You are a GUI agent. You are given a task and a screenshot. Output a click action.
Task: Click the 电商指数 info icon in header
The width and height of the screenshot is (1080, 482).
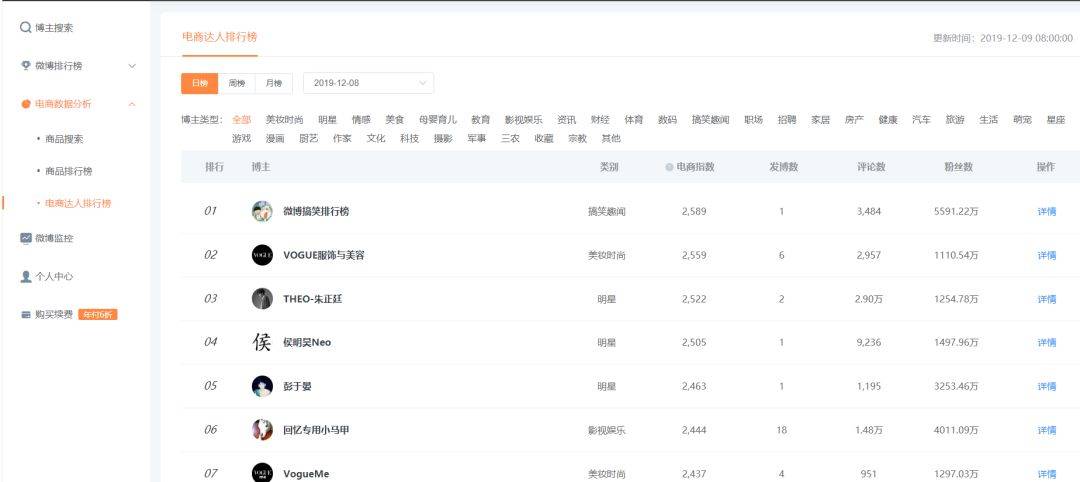pos(669,167)
